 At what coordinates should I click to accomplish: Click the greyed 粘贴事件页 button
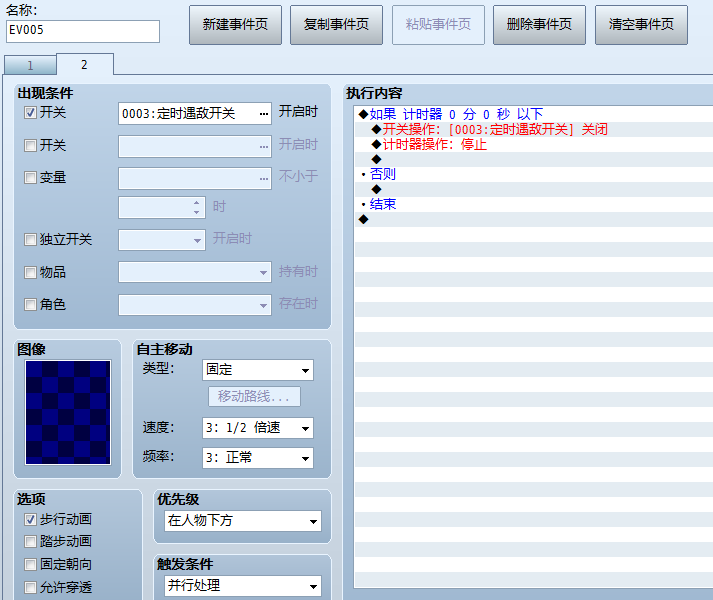[438, 25]
